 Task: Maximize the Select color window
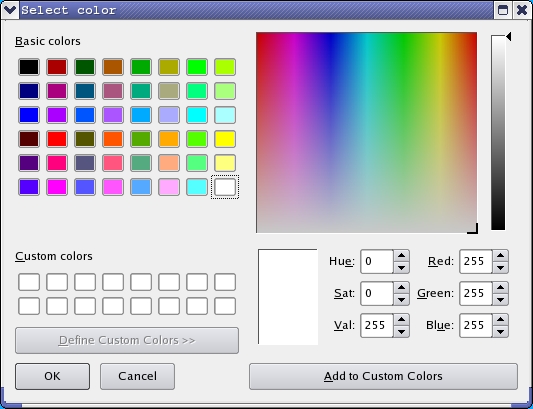(503, 10)
